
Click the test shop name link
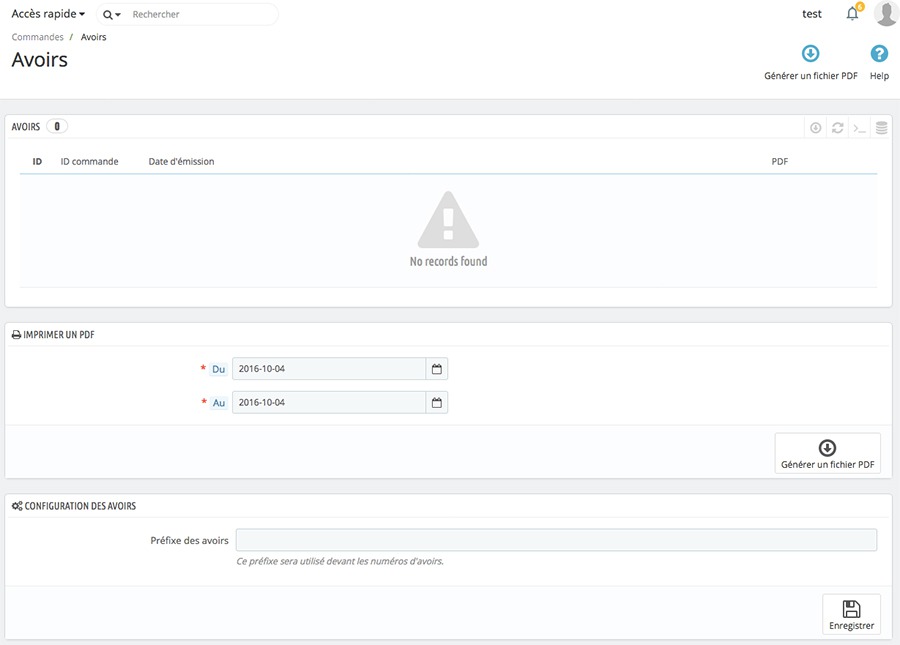812,14
